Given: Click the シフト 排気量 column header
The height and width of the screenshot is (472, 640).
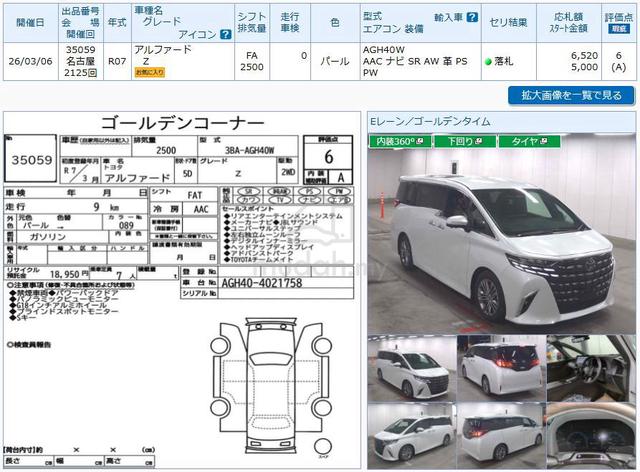Looking at the screenshot, I should 252,23.
